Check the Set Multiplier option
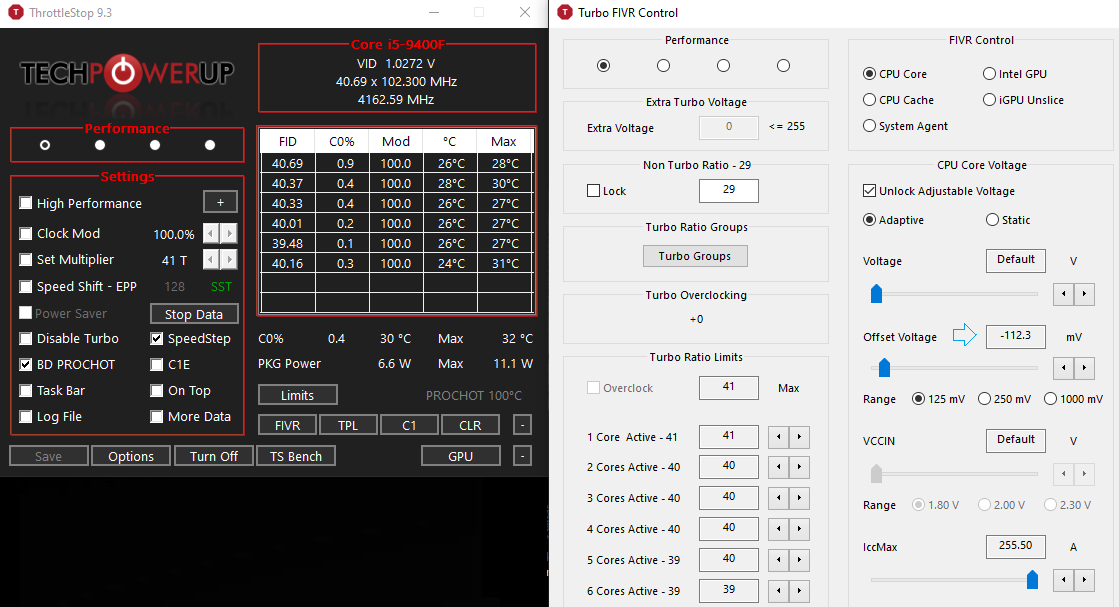 coord(26,260)
